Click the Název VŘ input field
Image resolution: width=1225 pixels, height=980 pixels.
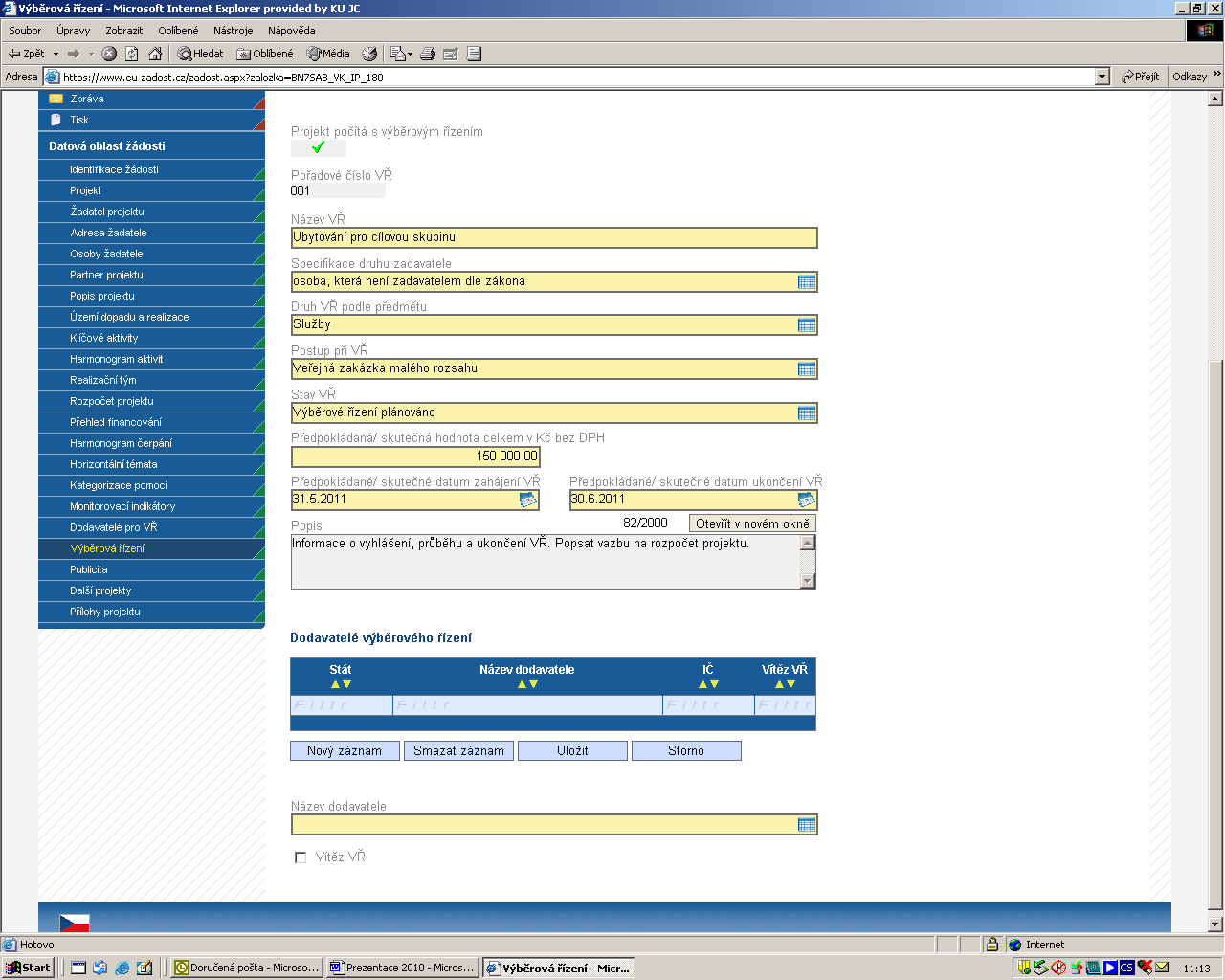pyautogui.click(x=554, y=237)
